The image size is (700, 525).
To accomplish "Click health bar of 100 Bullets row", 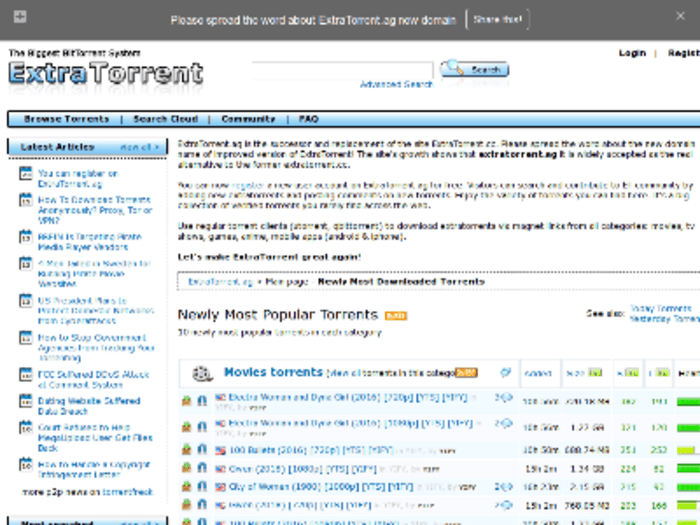I will coord(688,450).
